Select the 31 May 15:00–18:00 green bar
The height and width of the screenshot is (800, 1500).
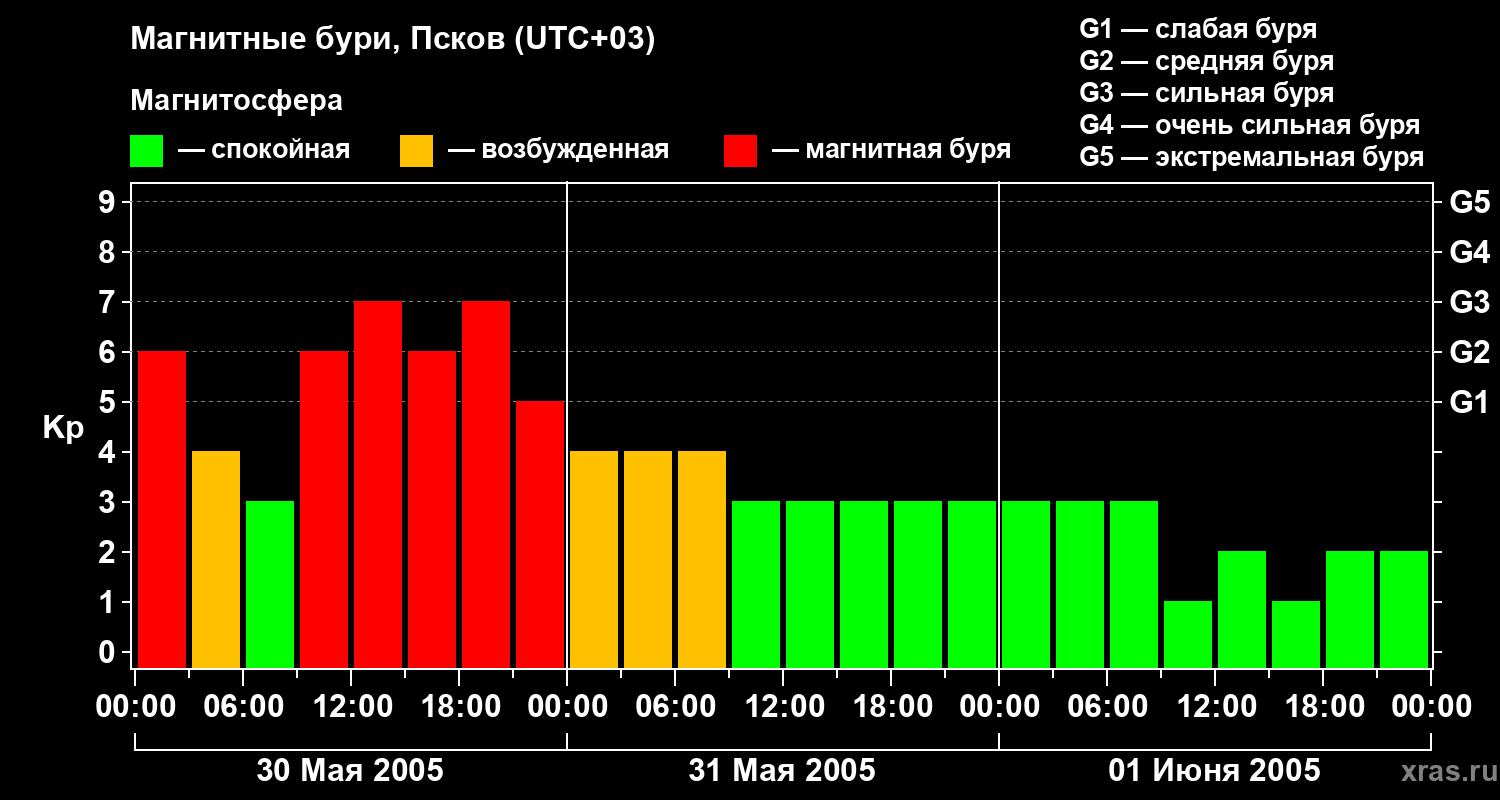click(864, 584)
